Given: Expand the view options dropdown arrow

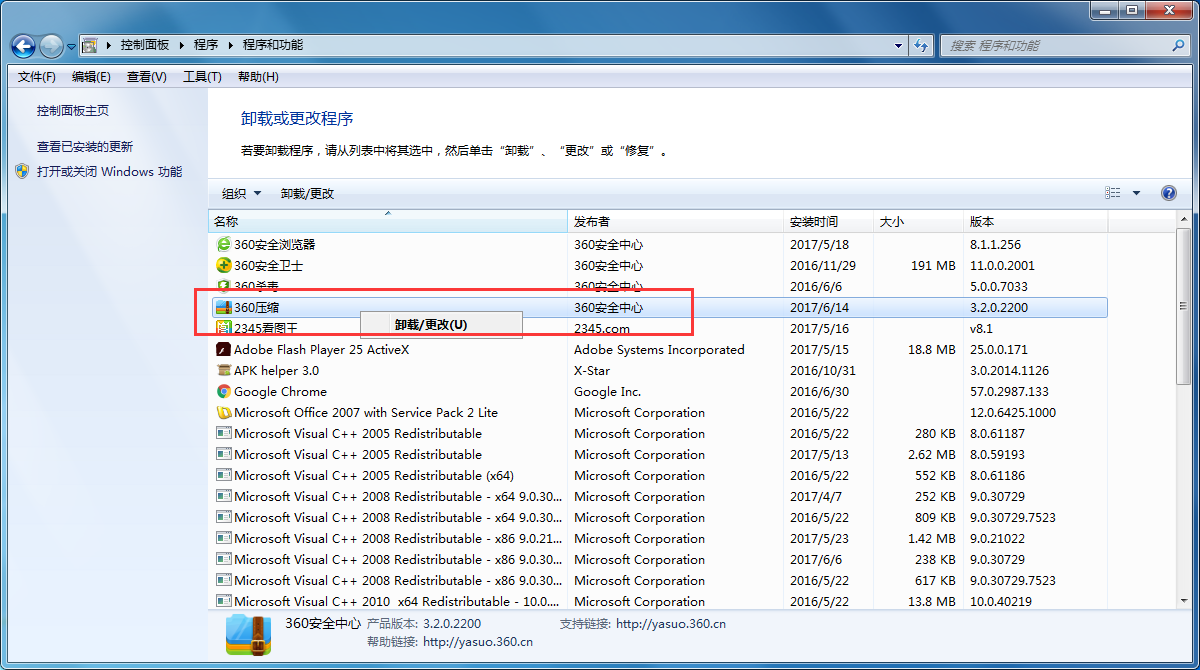Looking at the screenshot, I should coord(1136,193).
